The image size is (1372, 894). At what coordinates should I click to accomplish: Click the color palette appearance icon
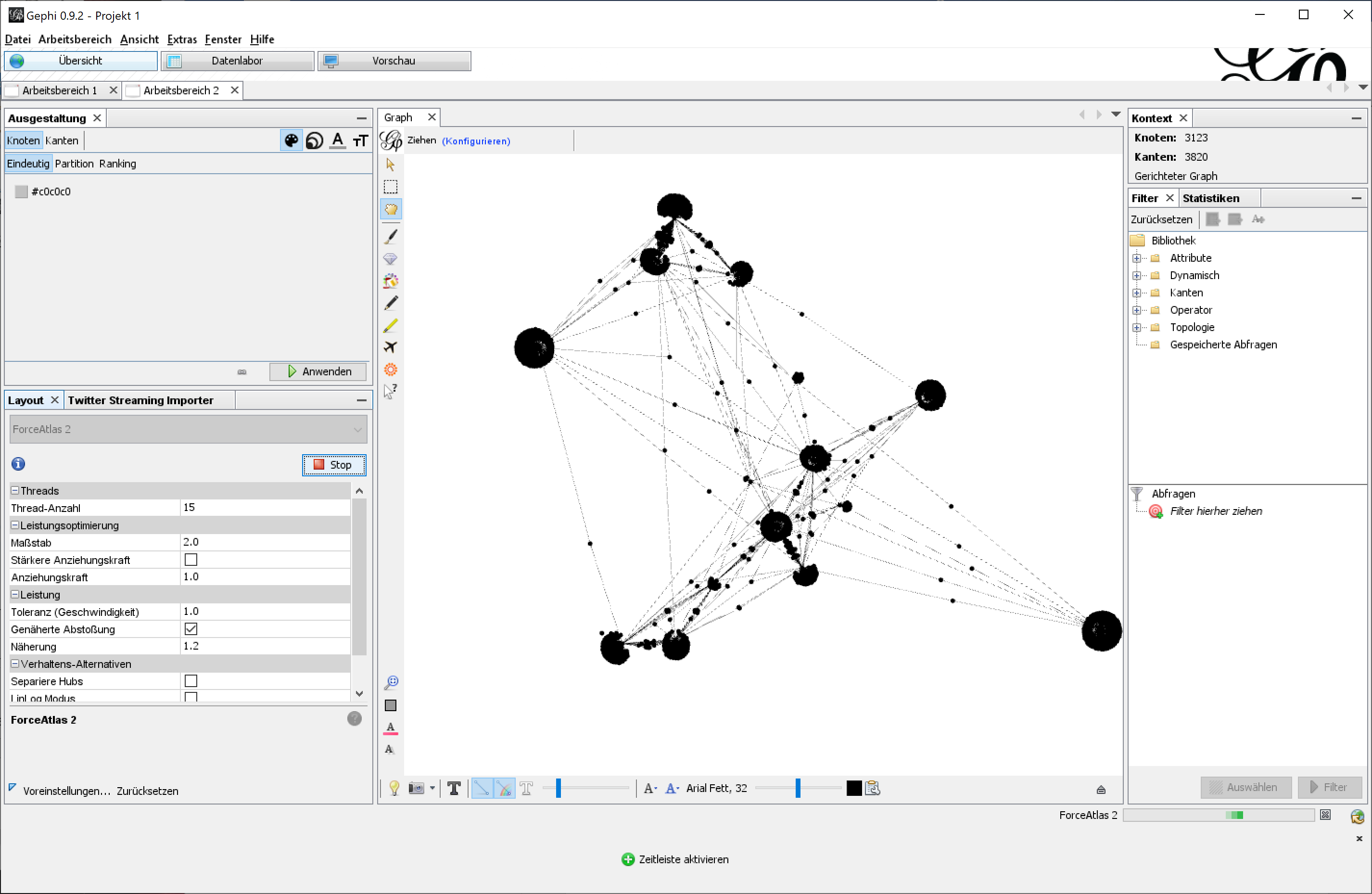[x=291, y=140]
